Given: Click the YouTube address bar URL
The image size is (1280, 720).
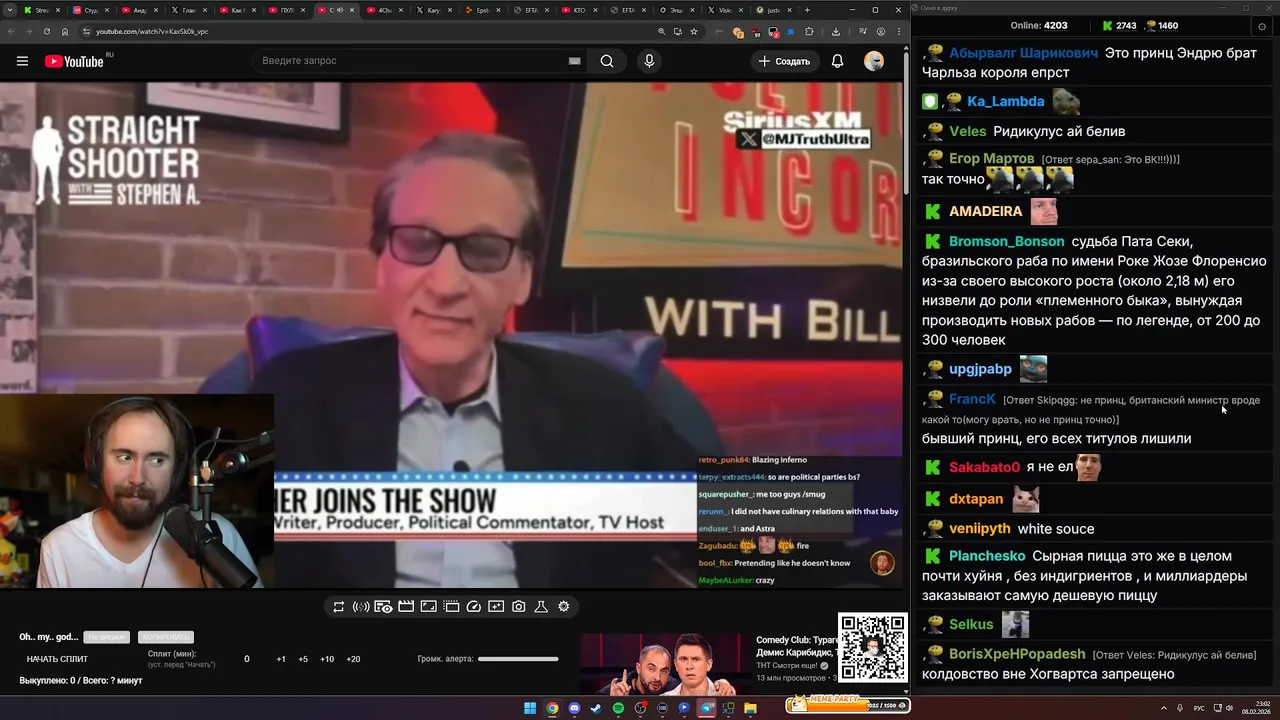Looking at the screenshot, I should coord(152,31).
